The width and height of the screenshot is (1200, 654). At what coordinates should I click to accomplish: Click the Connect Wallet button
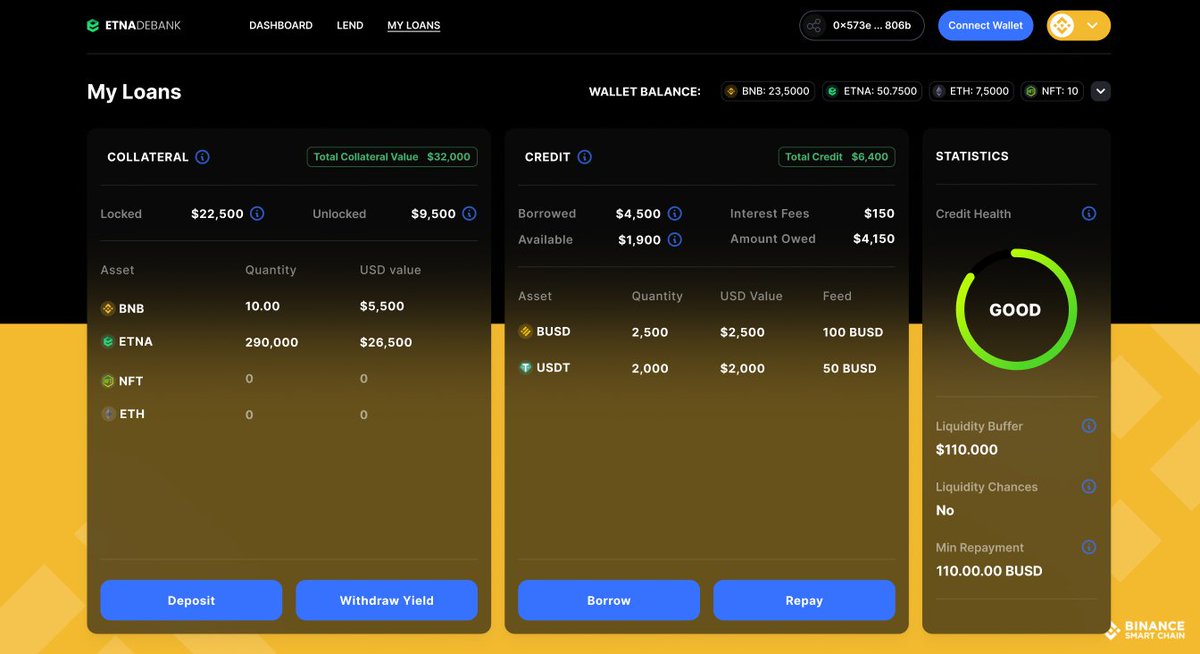tap(985, 26)
